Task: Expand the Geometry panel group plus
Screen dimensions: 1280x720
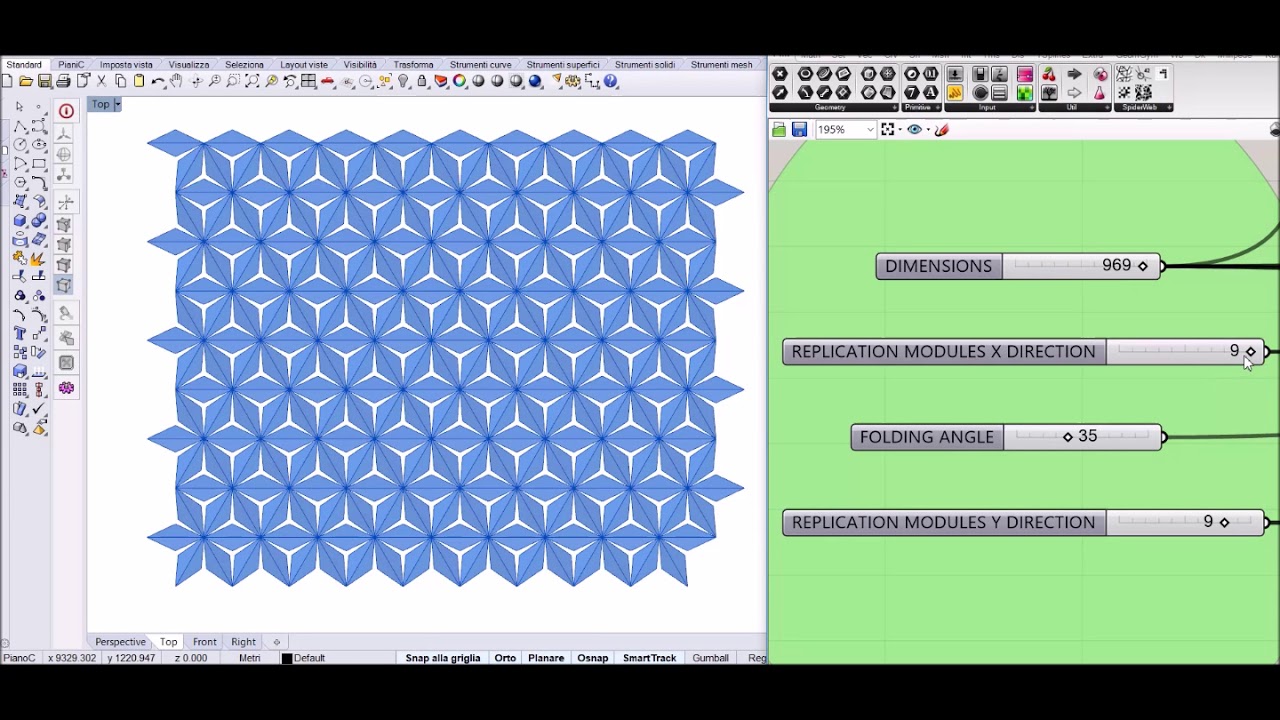Action: click(895, 107)
